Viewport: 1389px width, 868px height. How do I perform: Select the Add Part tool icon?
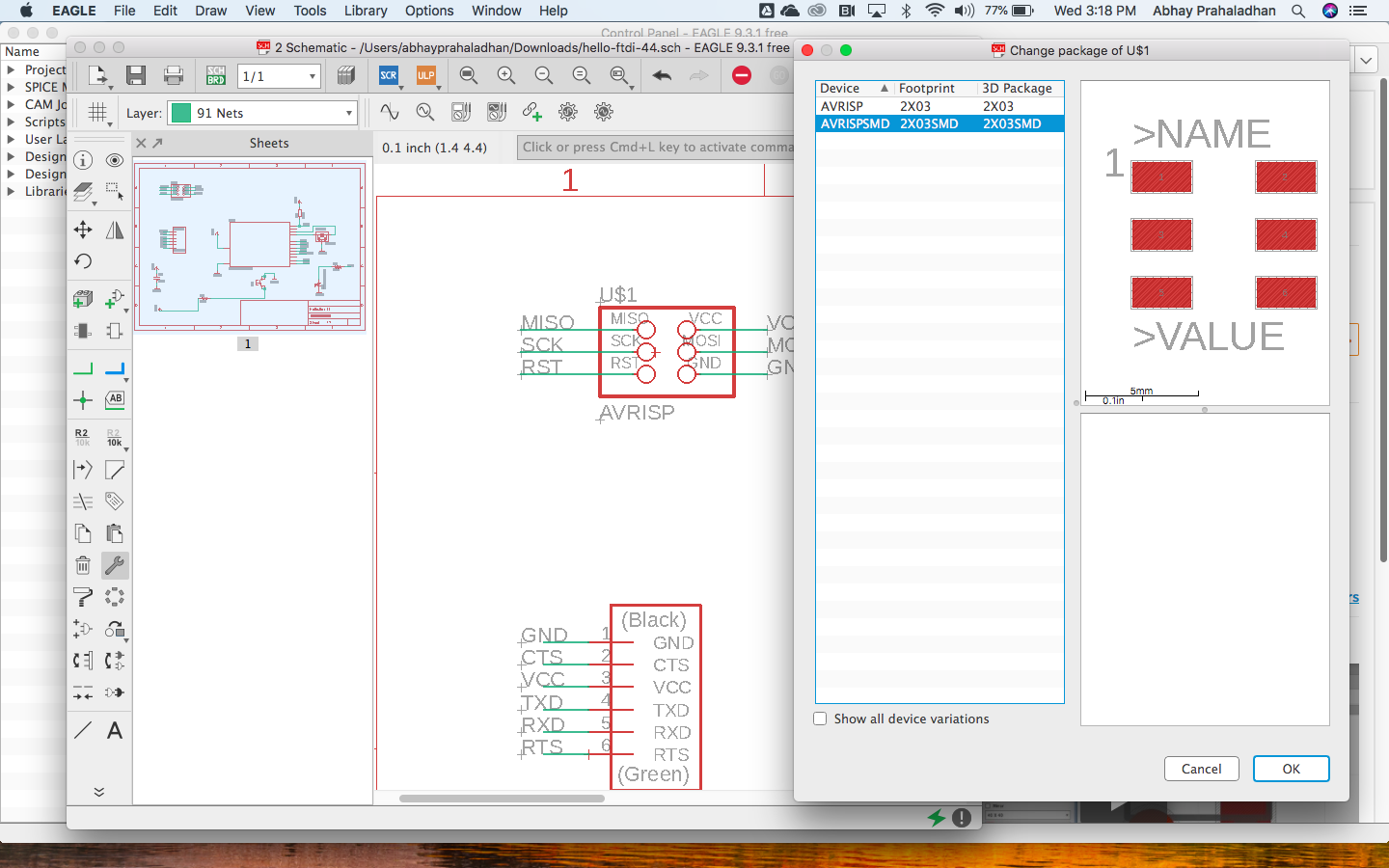tap(115, 299)
